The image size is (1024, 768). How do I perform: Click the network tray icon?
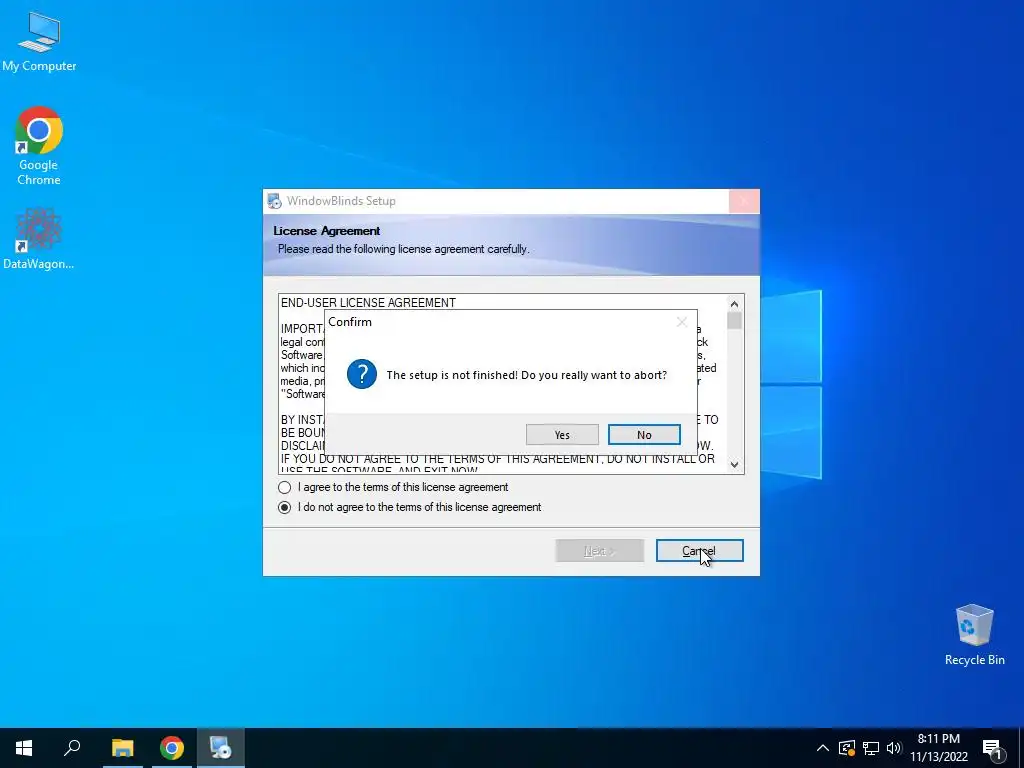871,748
